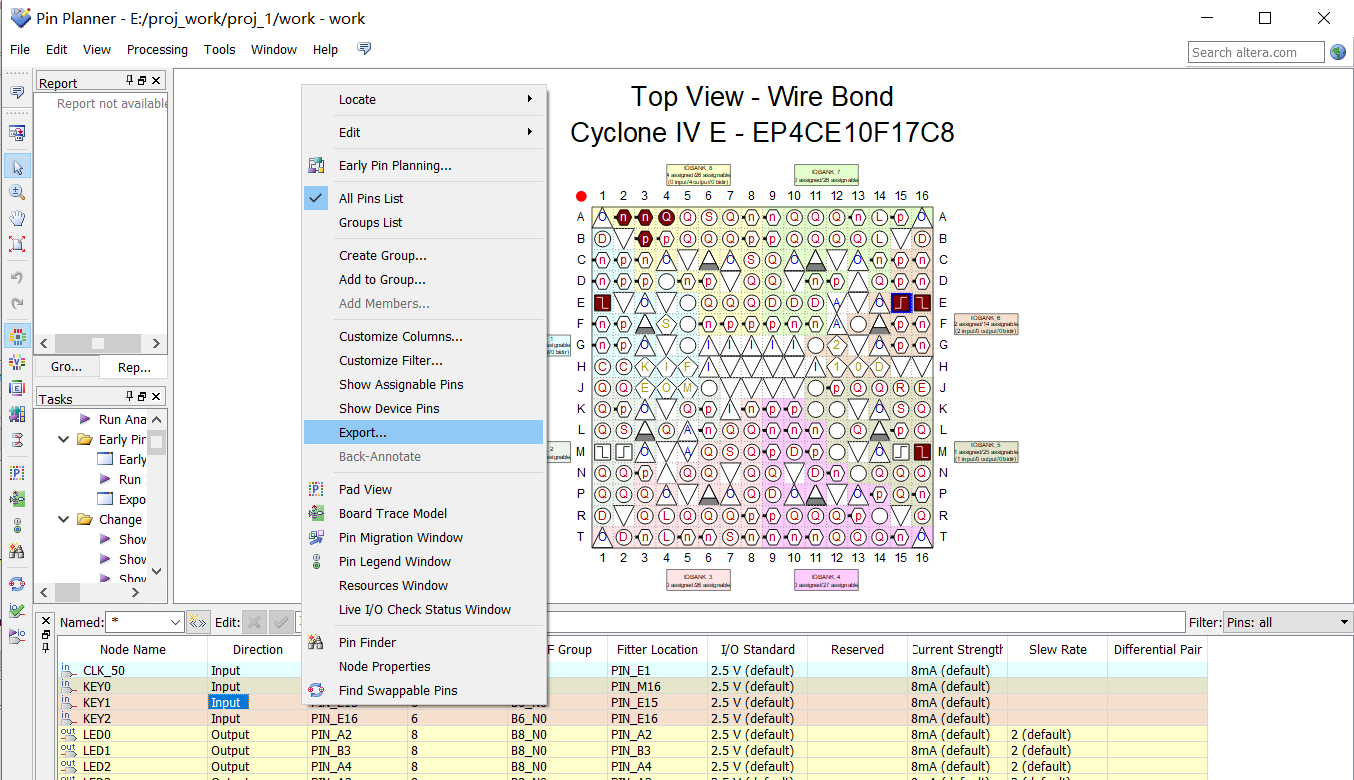The height and width of the screenshot is (780, 1354).
Task: Pick the Hand pan tool
Action: tap(17, 218)
